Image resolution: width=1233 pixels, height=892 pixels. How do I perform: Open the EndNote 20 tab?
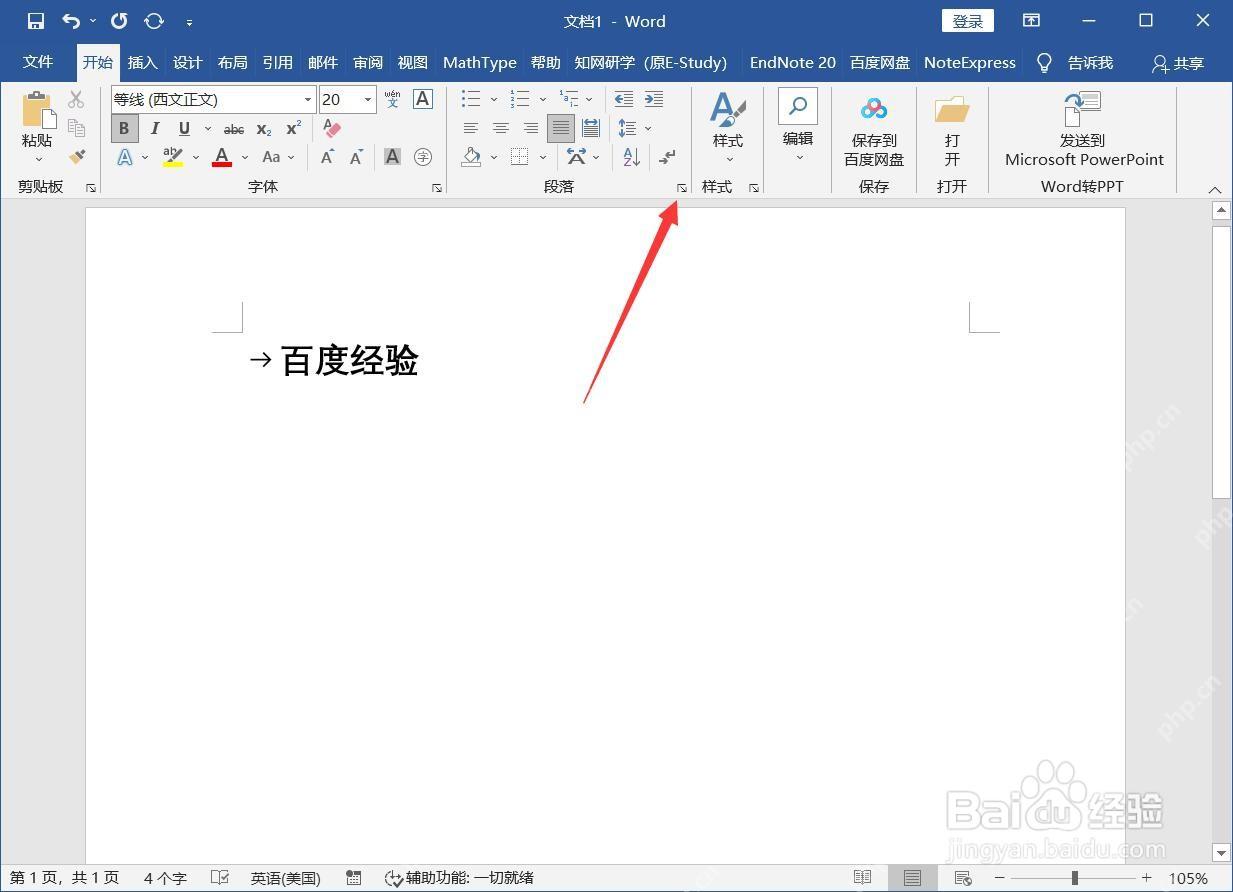793,62
